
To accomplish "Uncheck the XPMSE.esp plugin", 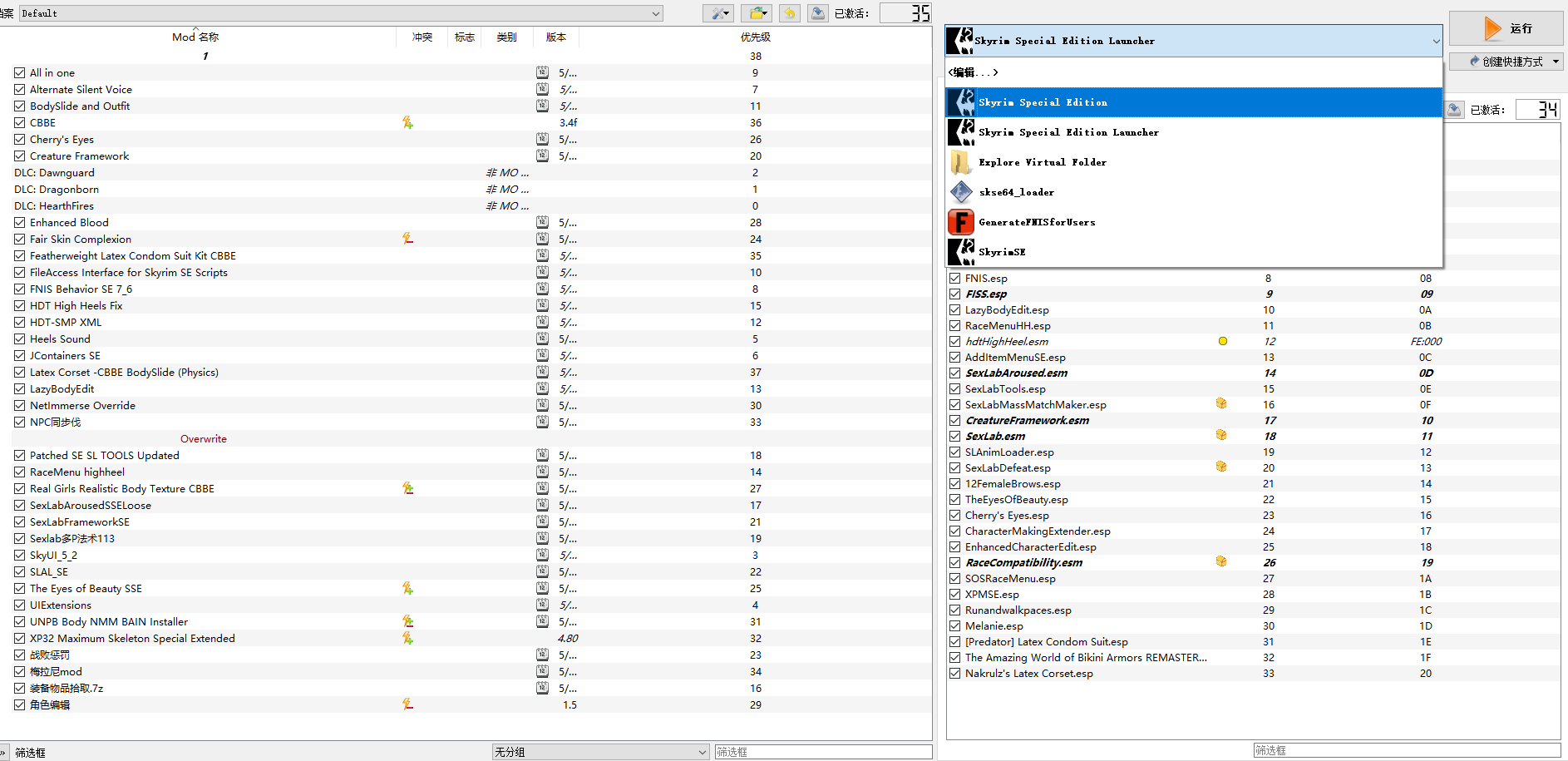I will click(x=954, y=594).
